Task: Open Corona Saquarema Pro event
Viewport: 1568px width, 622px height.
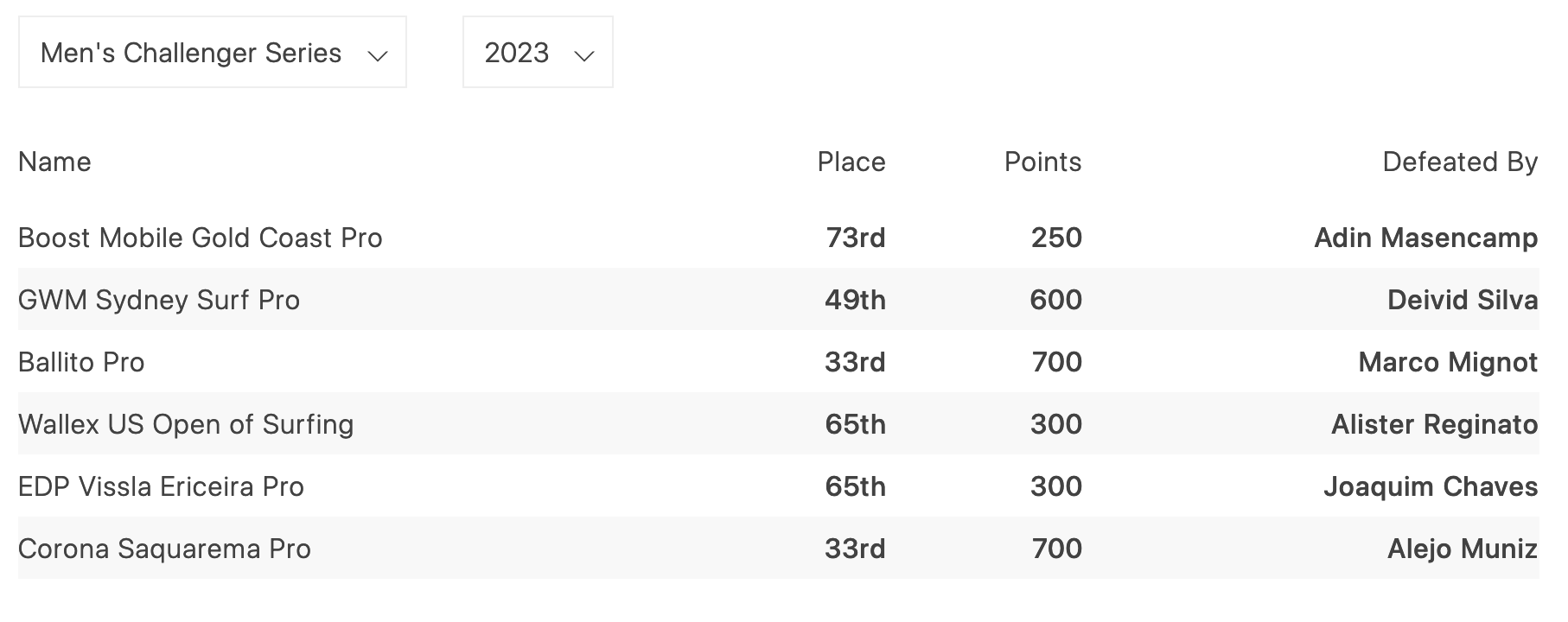Action: [164, 549]
